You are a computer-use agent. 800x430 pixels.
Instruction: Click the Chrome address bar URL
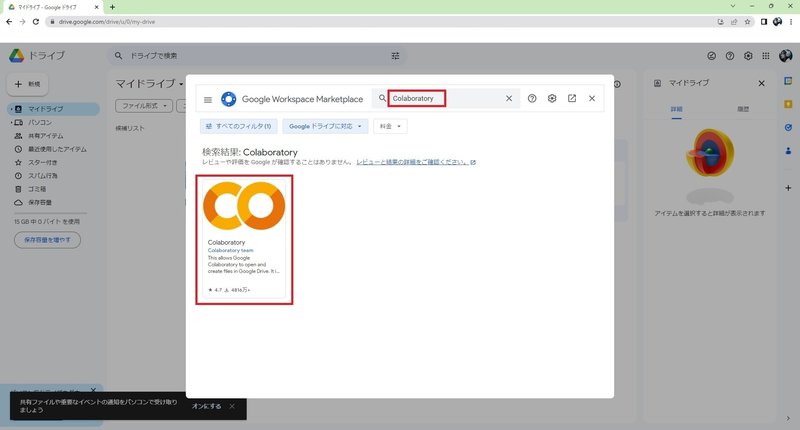[107, 22]
